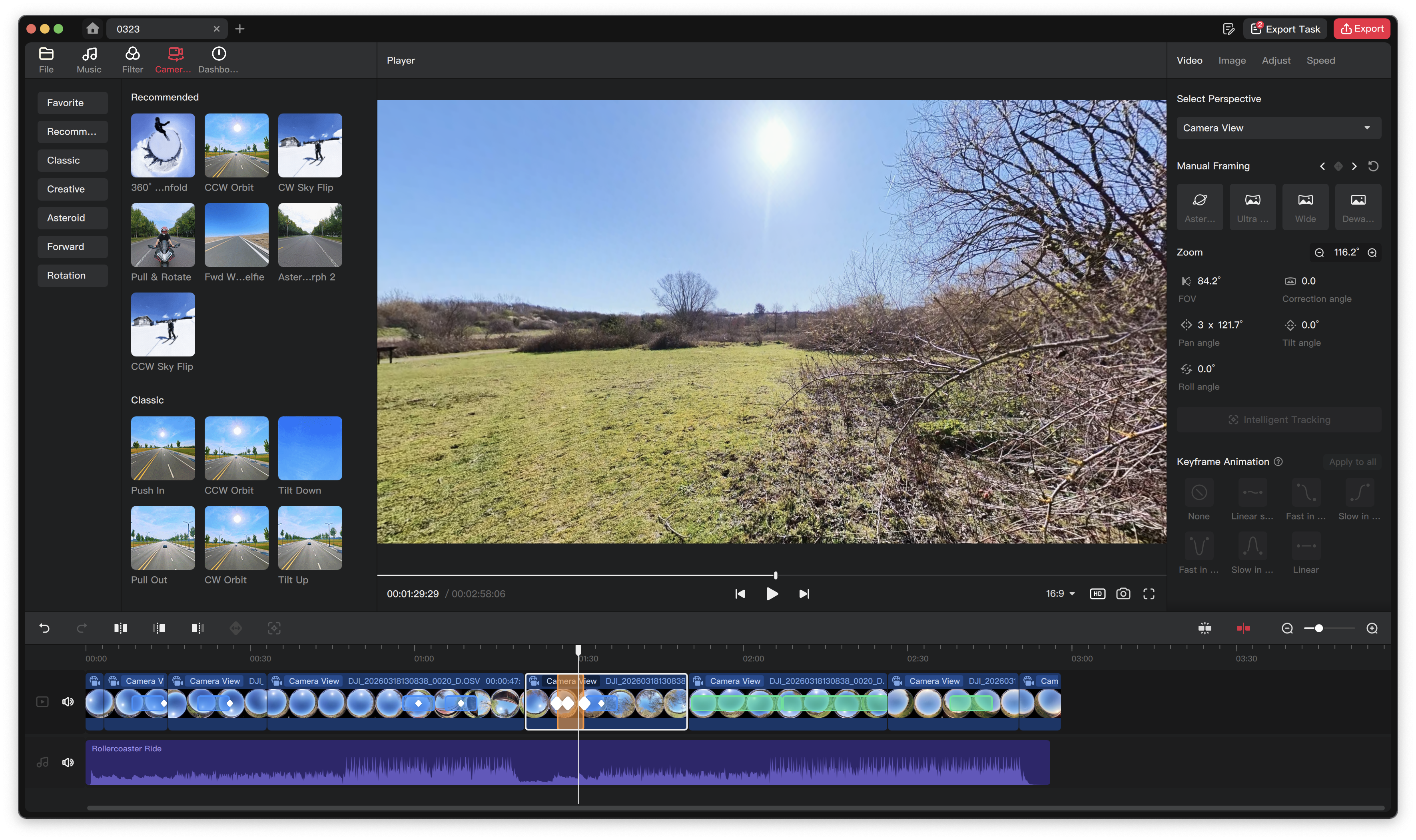
Task: Open the 16:9 aspect ratio dropdown
Action: 1060,594
